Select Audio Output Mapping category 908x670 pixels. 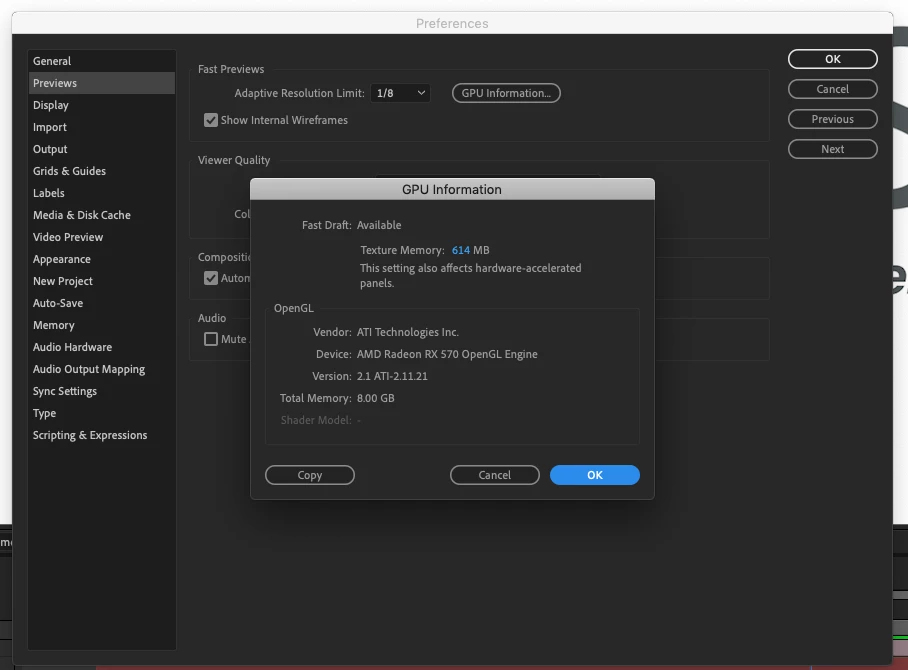click(101, 369)
